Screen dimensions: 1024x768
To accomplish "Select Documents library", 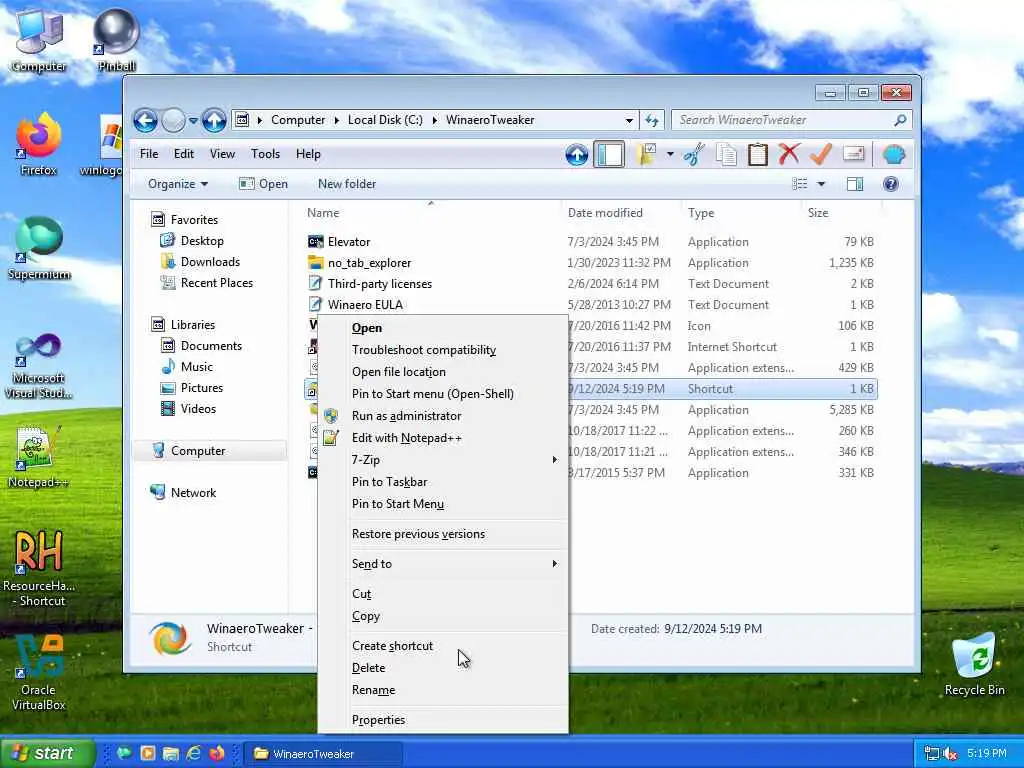I will coord(211,346).
